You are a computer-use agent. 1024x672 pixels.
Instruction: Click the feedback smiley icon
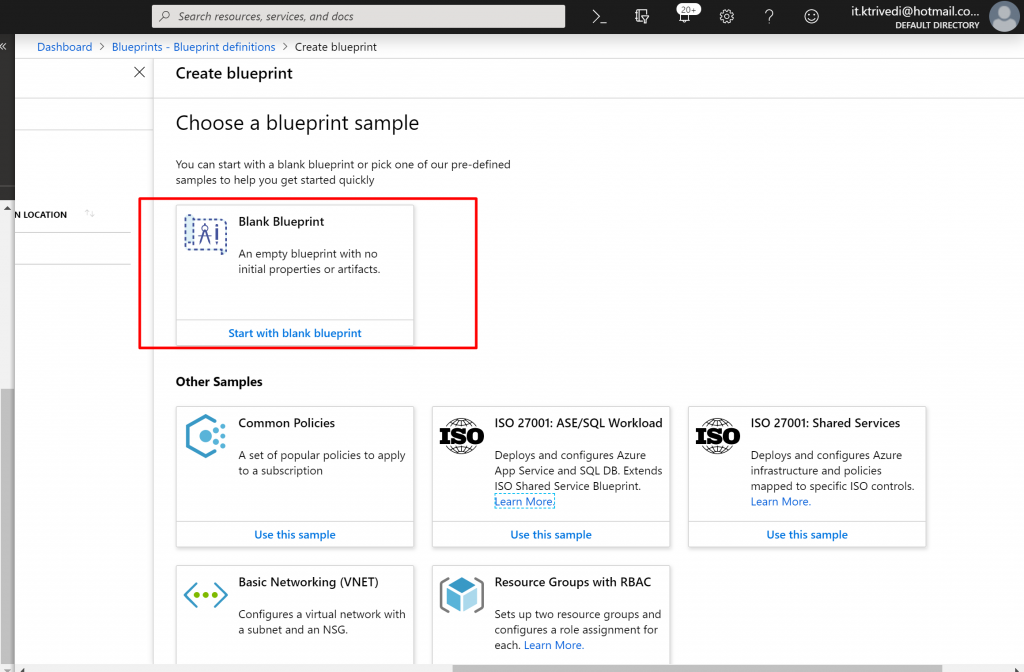click(811, 16)
